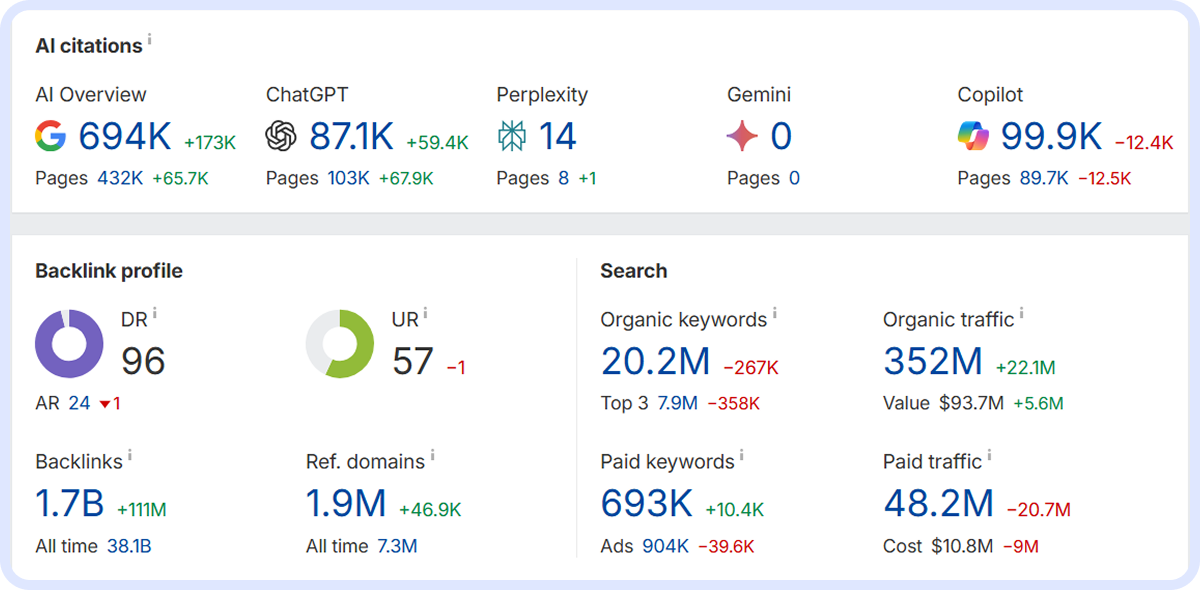
Task: Click the info icon beside AI citations
Action: [x=150, y=41]
